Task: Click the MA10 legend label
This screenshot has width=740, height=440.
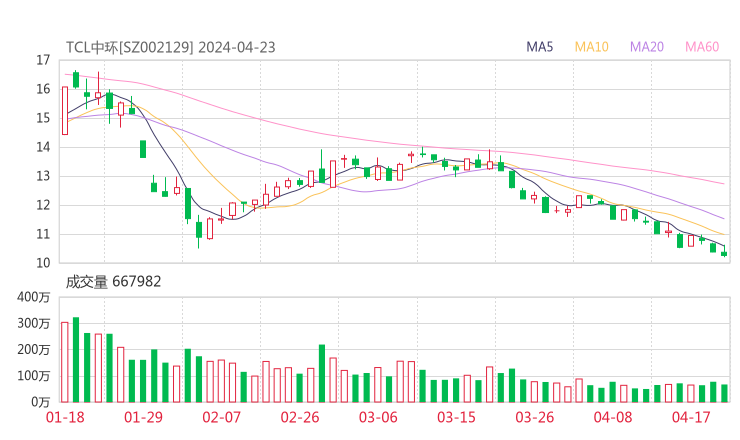Action: [x=591, y=47]
